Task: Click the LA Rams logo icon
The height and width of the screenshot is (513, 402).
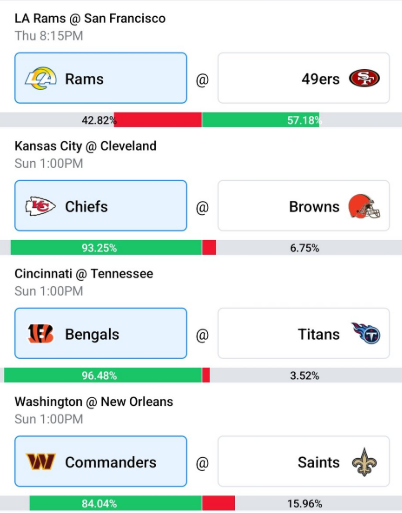Action: 41,79
